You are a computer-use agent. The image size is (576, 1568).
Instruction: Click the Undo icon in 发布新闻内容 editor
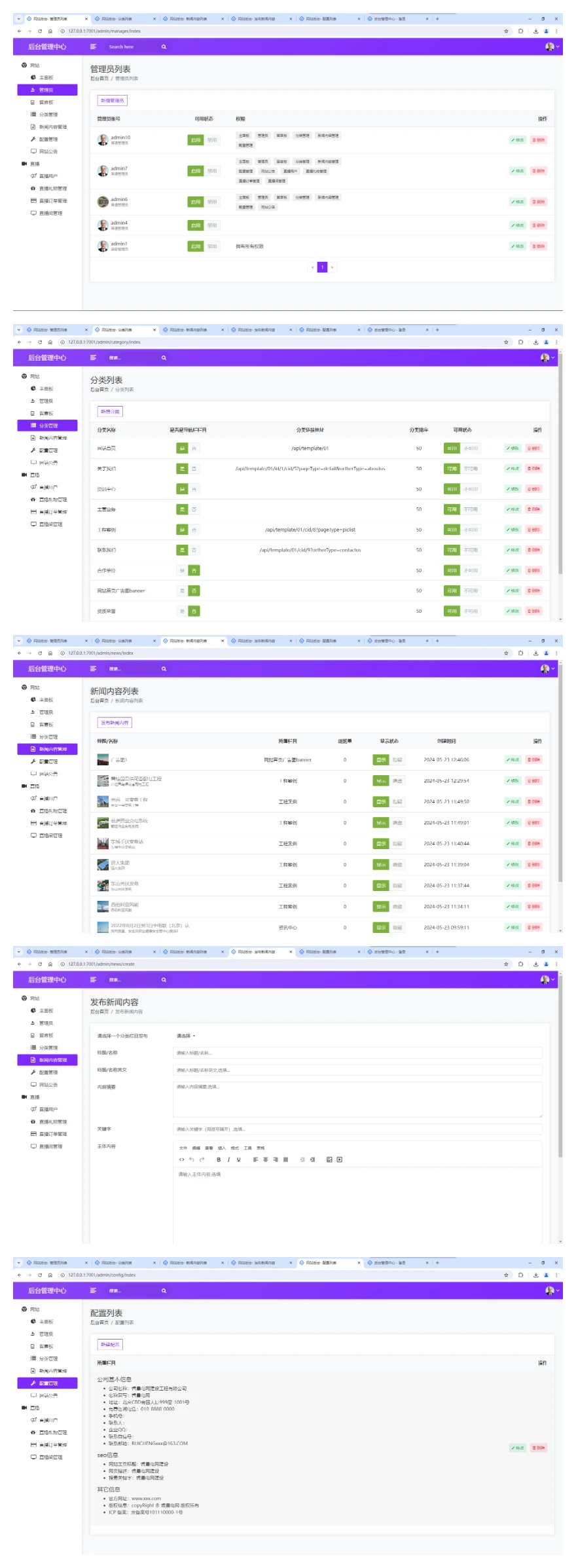point(191,1159)
